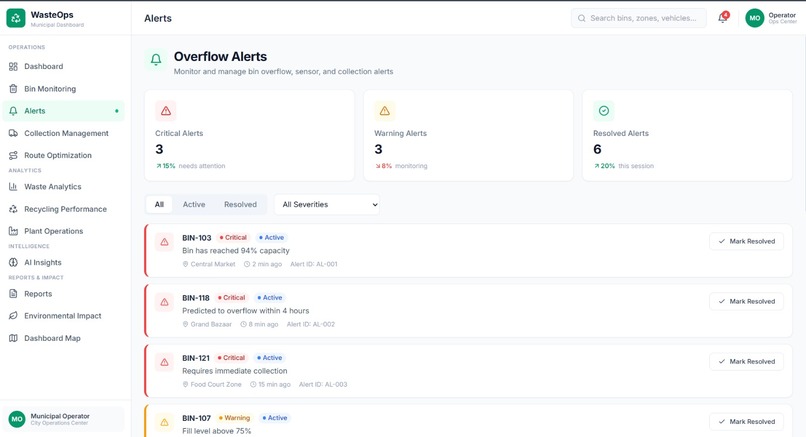Image resolution: width=806 pixels, height=437 pixels.
Task: Click 'Fill level above 75%' text
Action: (x=217, y=431)
